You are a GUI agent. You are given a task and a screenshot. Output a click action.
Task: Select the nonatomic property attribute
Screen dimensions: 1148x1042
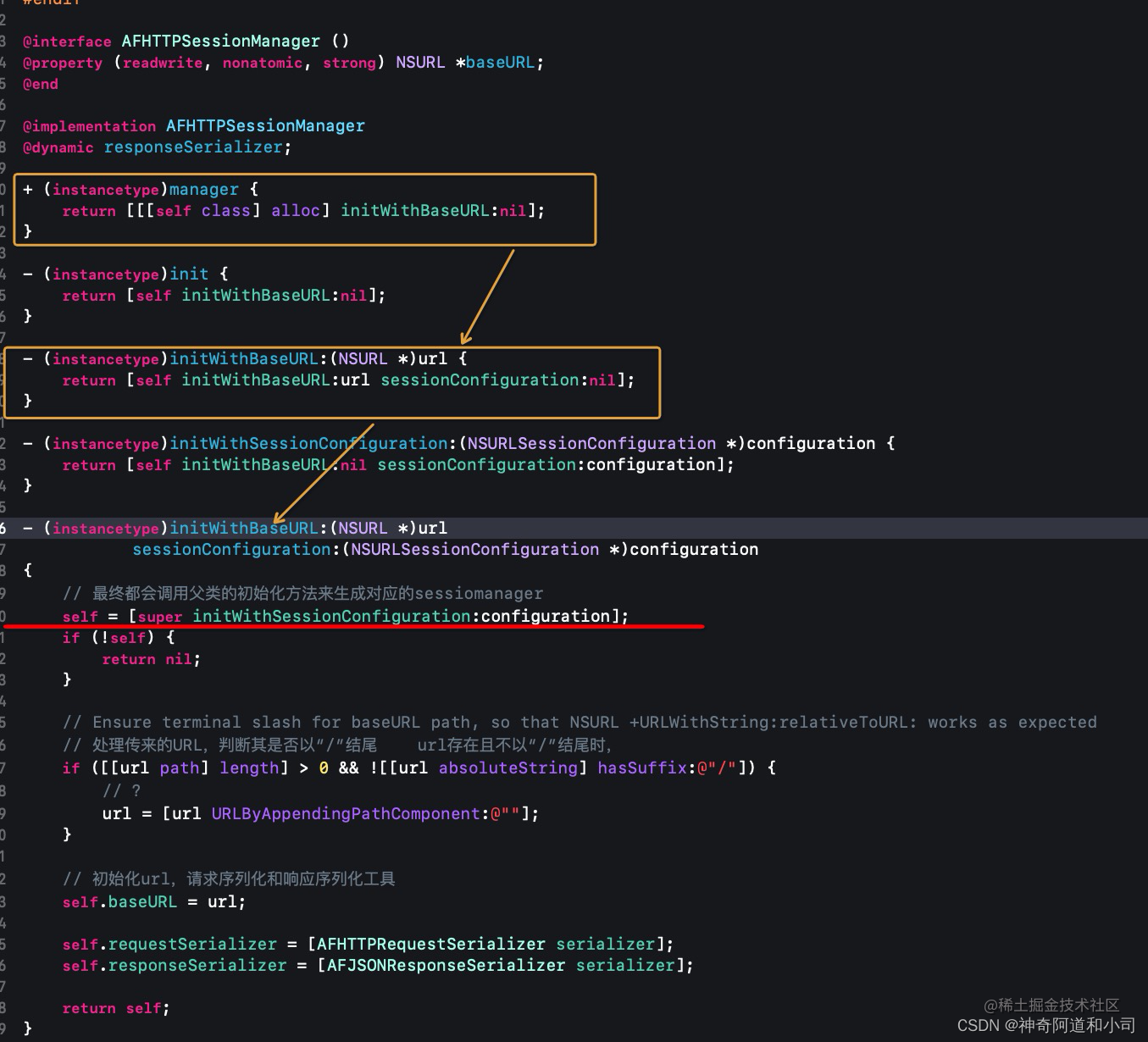click(x=263, y=63)
